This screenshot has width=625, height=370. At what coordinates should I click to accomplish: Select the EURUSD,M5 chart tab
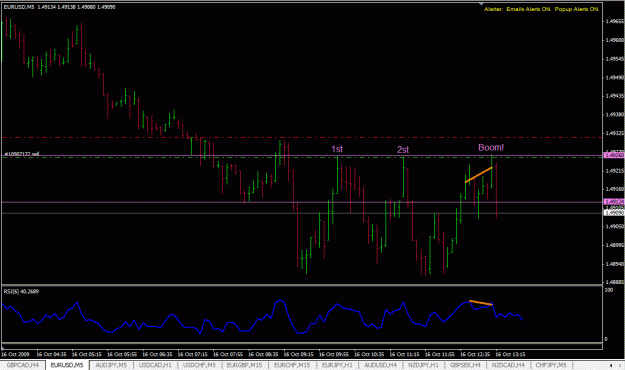67,365
